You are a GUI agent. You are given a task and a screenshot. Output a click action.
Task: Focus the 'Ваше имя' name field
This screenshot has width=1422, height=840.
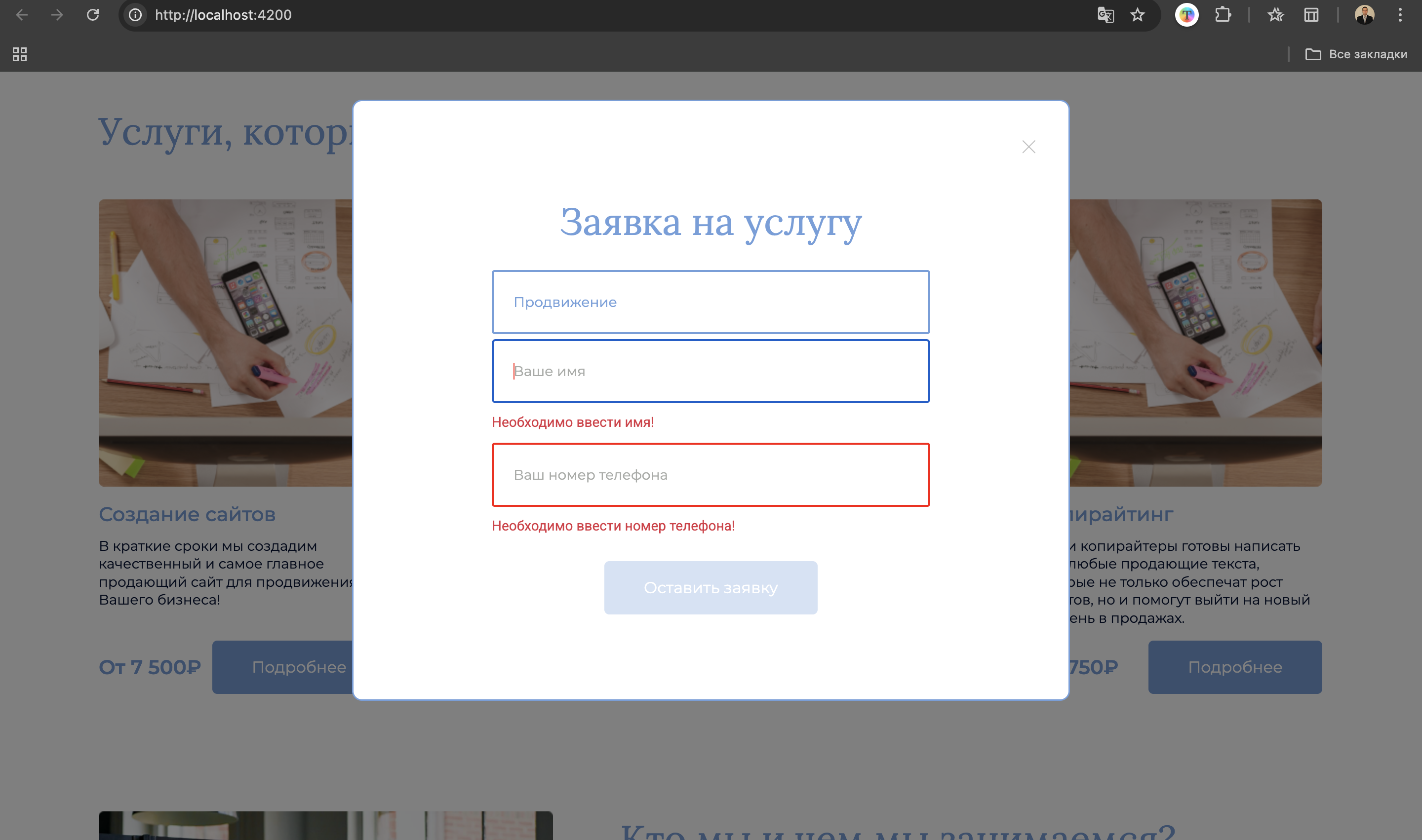(x=711, y=371)
